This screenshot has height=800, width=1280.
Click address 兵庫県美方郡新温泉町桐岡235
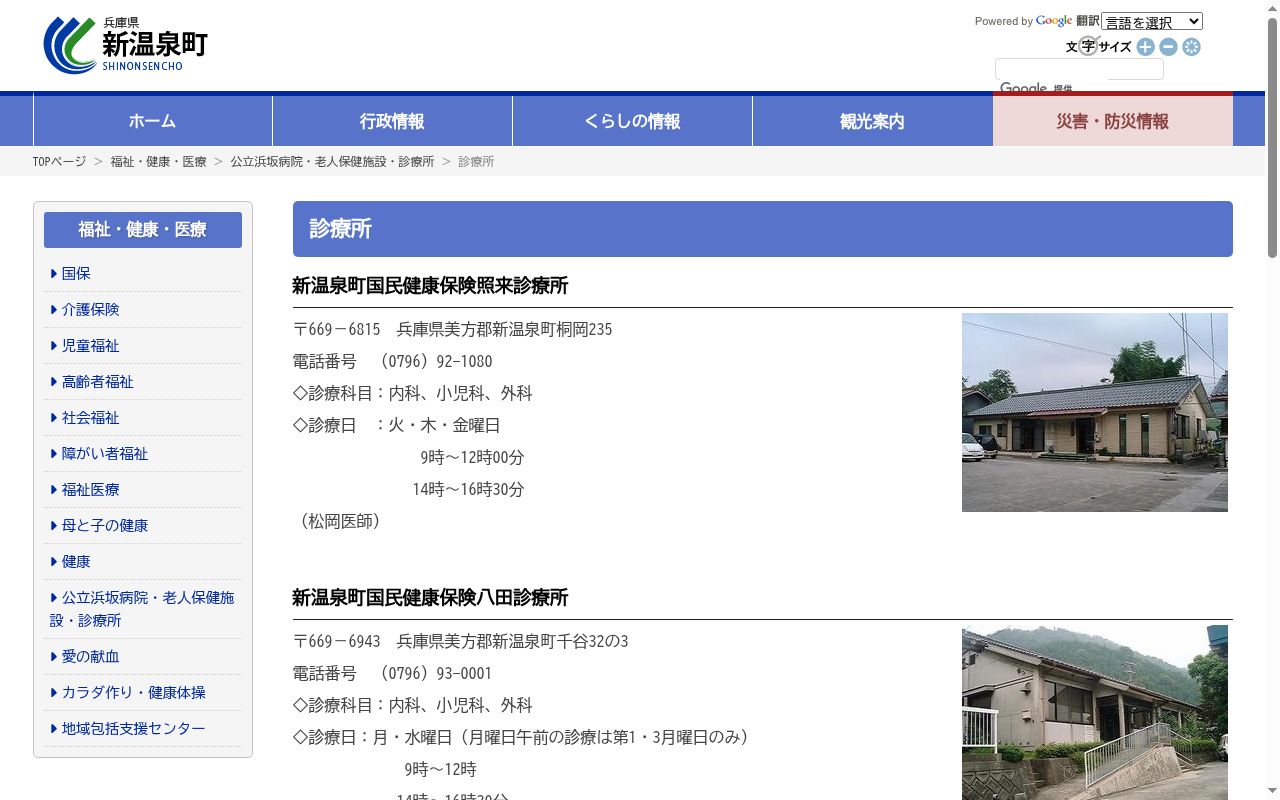click(x=504, y=329)
